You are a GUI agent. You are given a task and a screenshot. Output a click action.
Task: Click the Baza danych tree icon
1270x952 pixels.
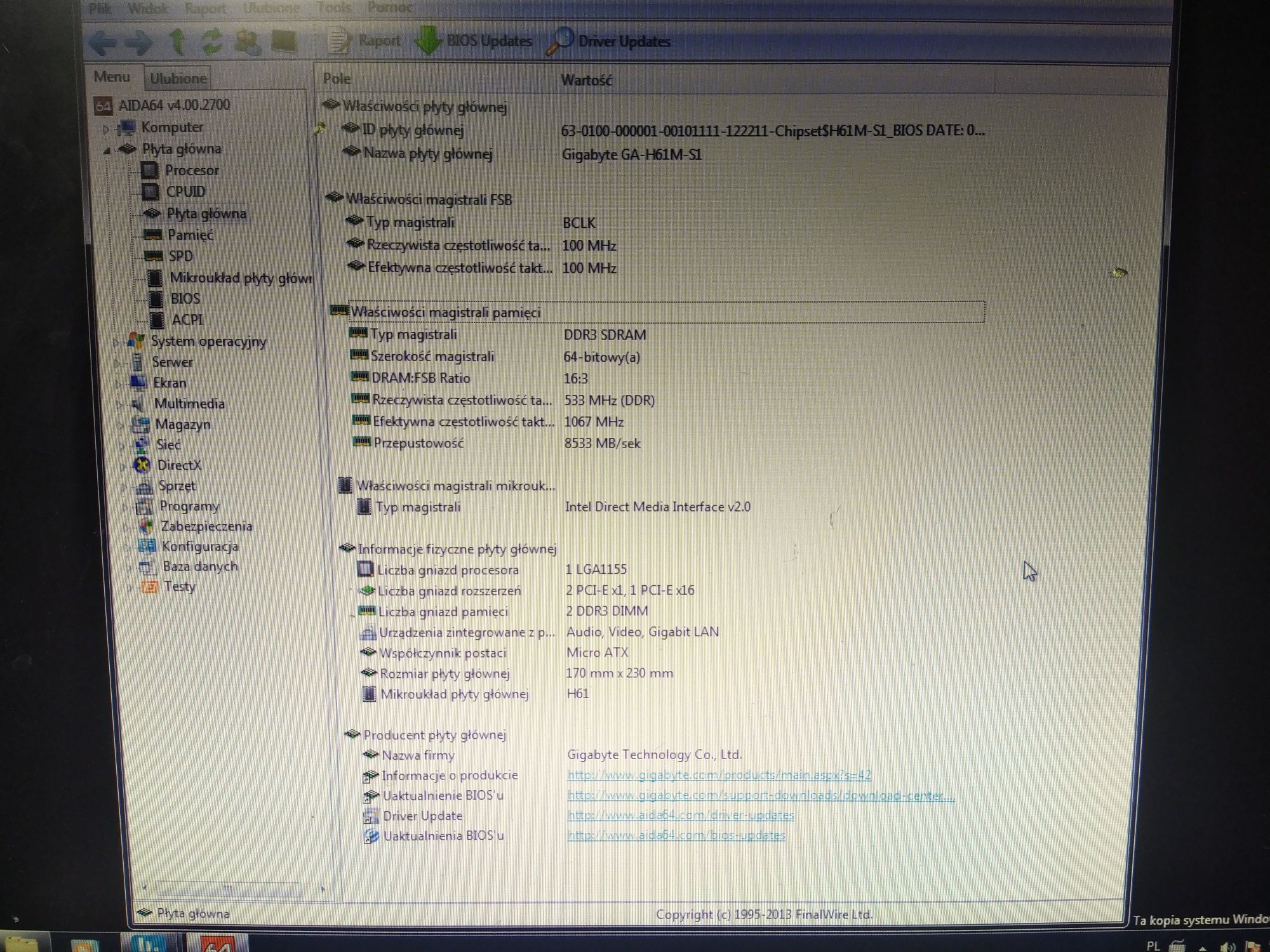point(148,567)
